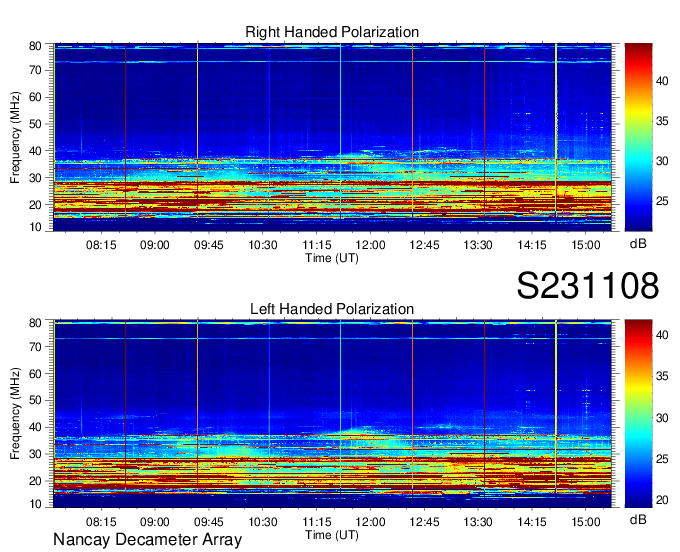This screenshot has width=680, height=552.
Task: Click the 40 dB value on Right Handed colorbar
Action: [x=662, y=81]
